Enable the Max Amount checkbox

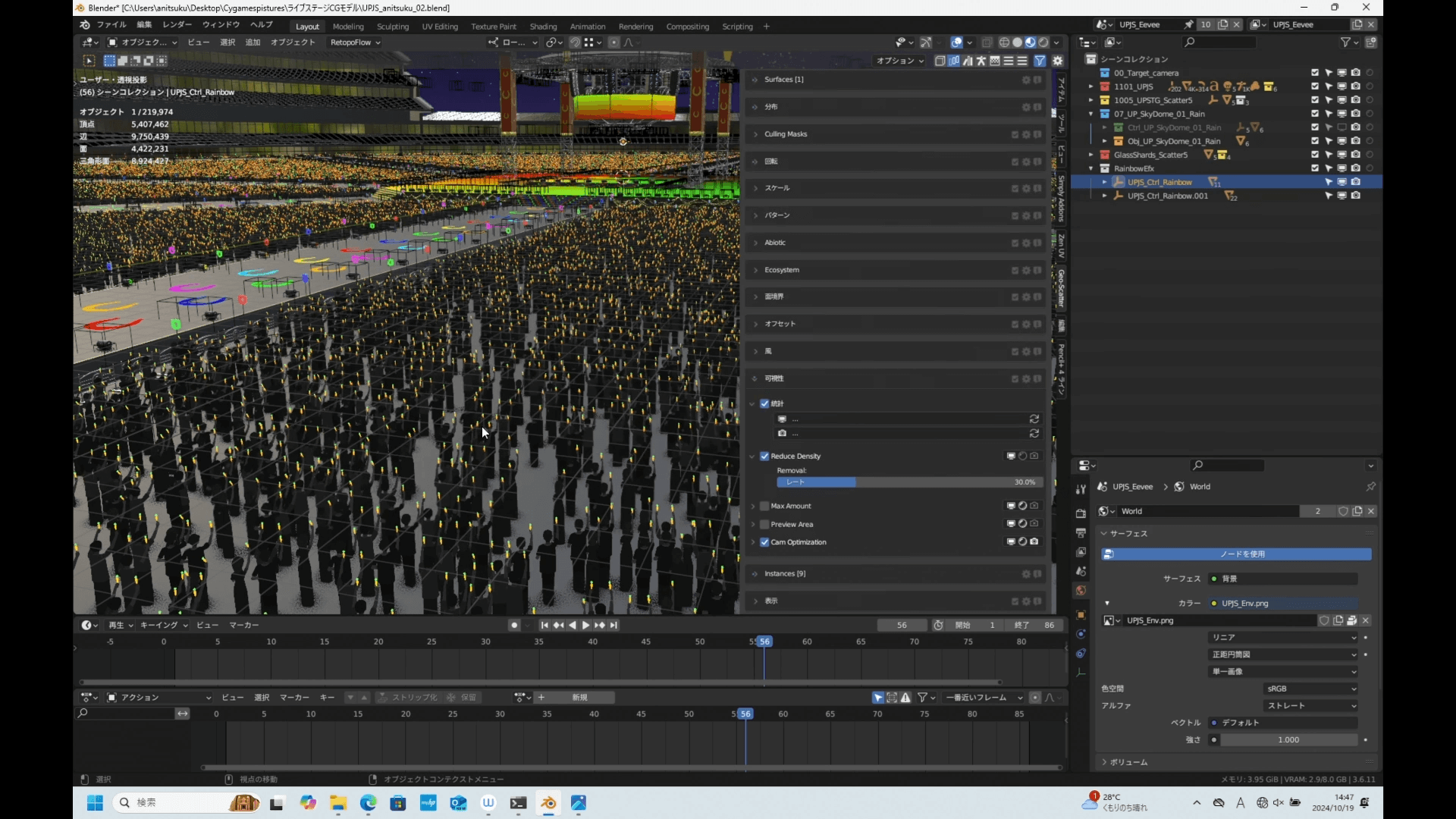pos(764,507)
